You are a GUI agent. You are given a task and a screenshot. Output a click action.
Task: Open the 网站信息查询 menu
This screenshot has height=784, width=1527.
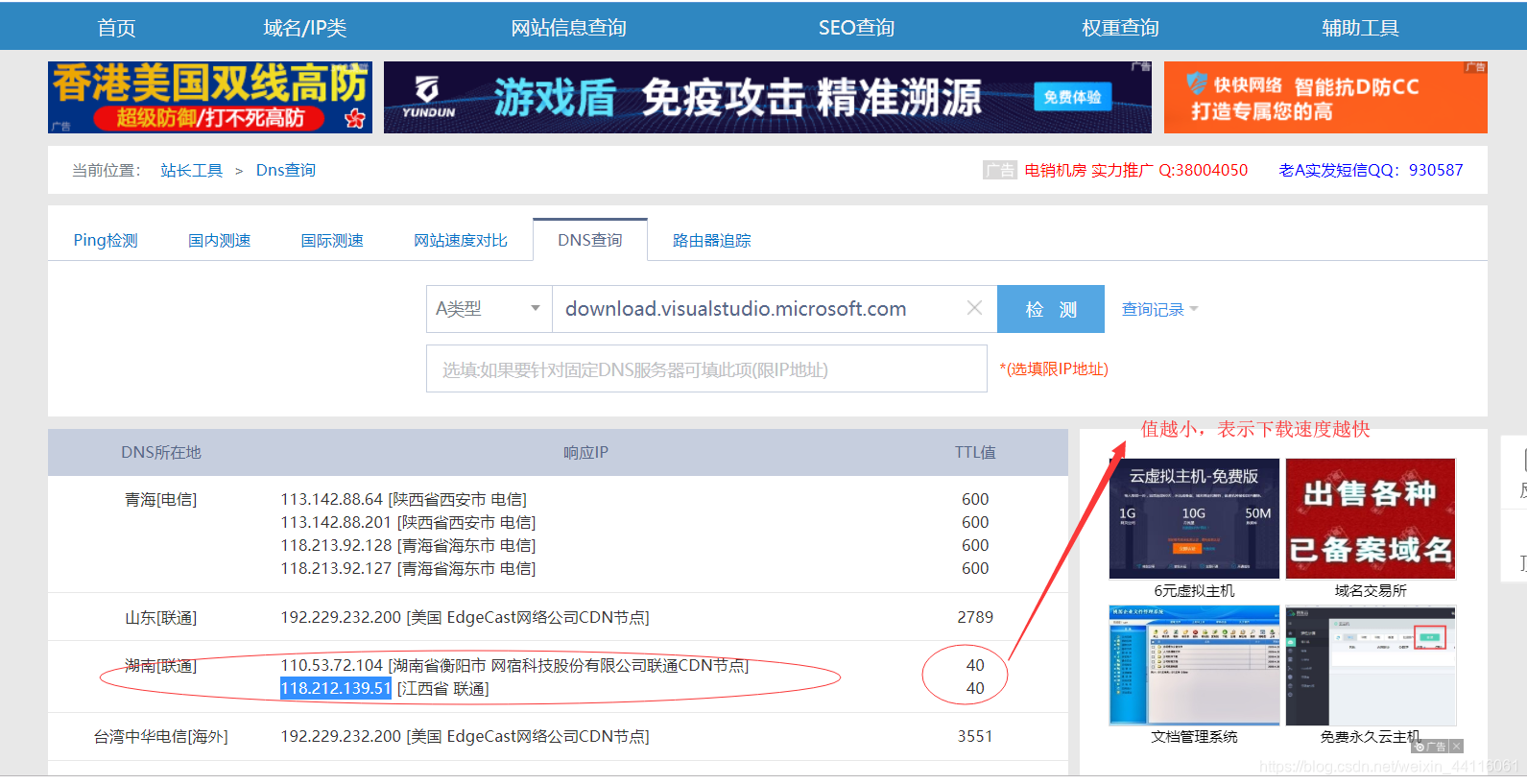568,28
